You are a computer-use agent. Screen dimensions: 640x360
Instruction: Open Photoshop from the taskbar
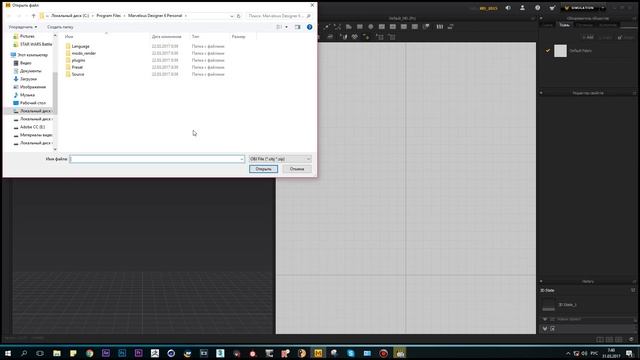(x=122, y=353)
